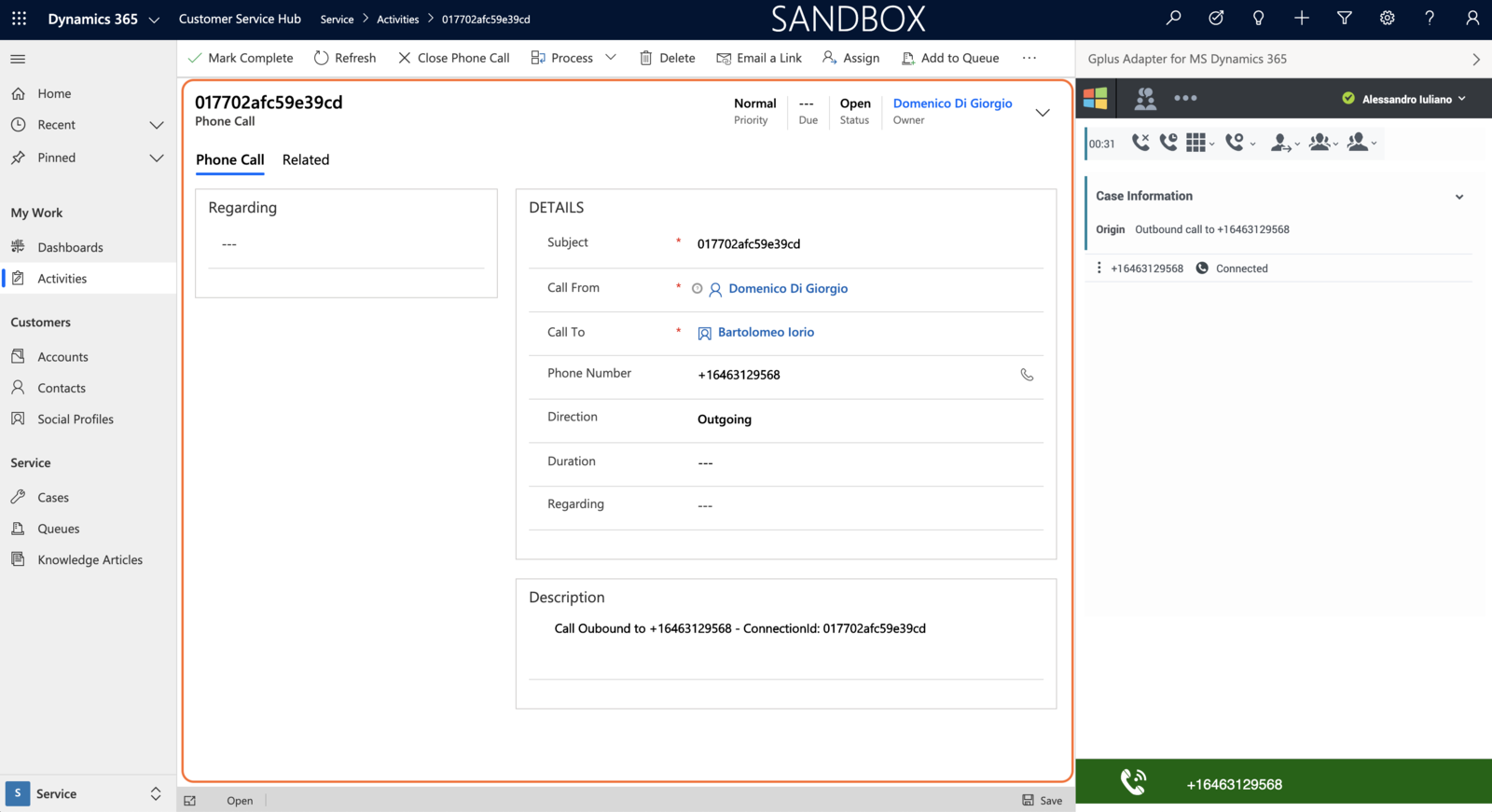Click Add to Queue button
1492x812 pixels.
tap(950, 58)
